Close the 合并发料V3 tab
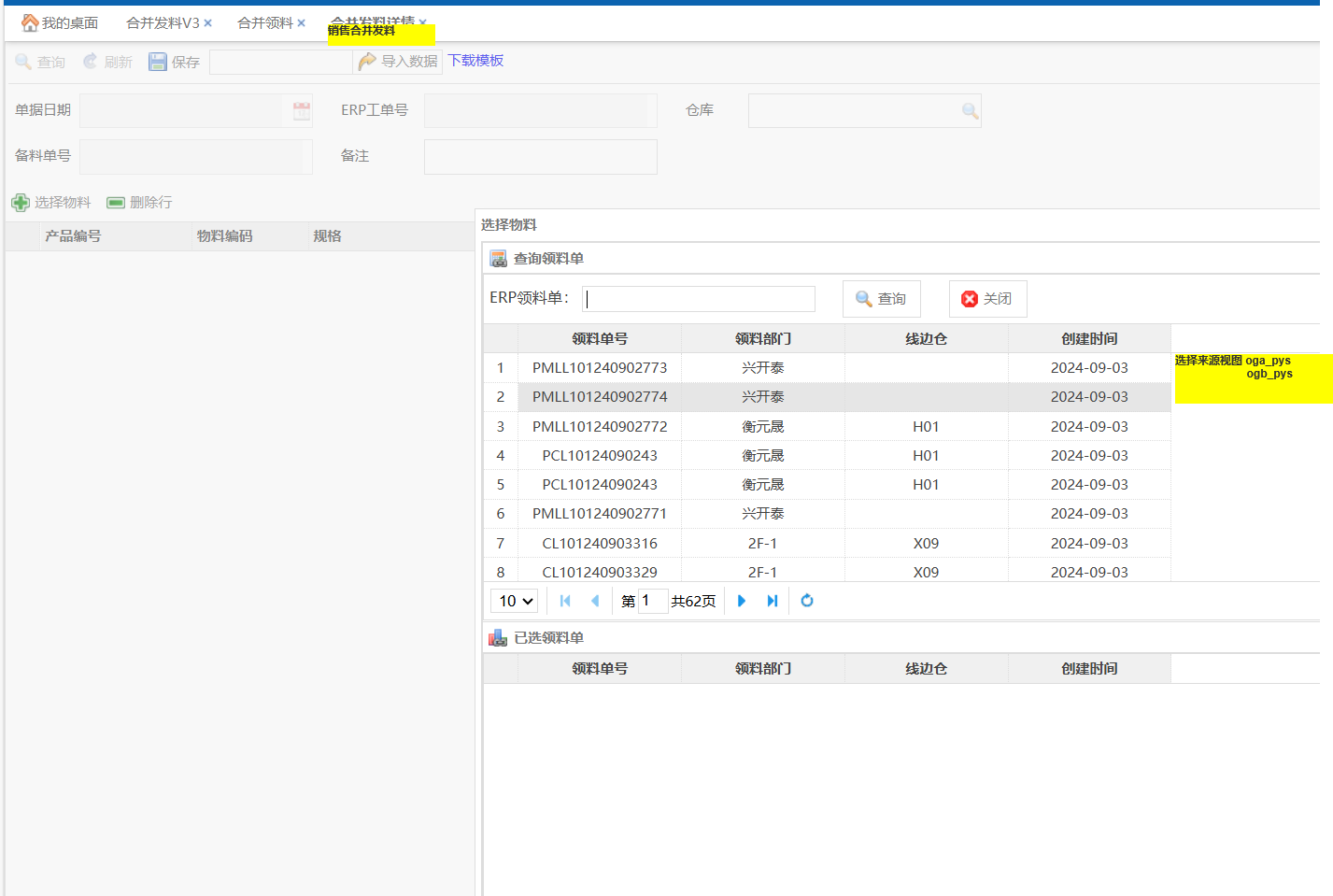Screen dimensions: 1333x896 208,23
